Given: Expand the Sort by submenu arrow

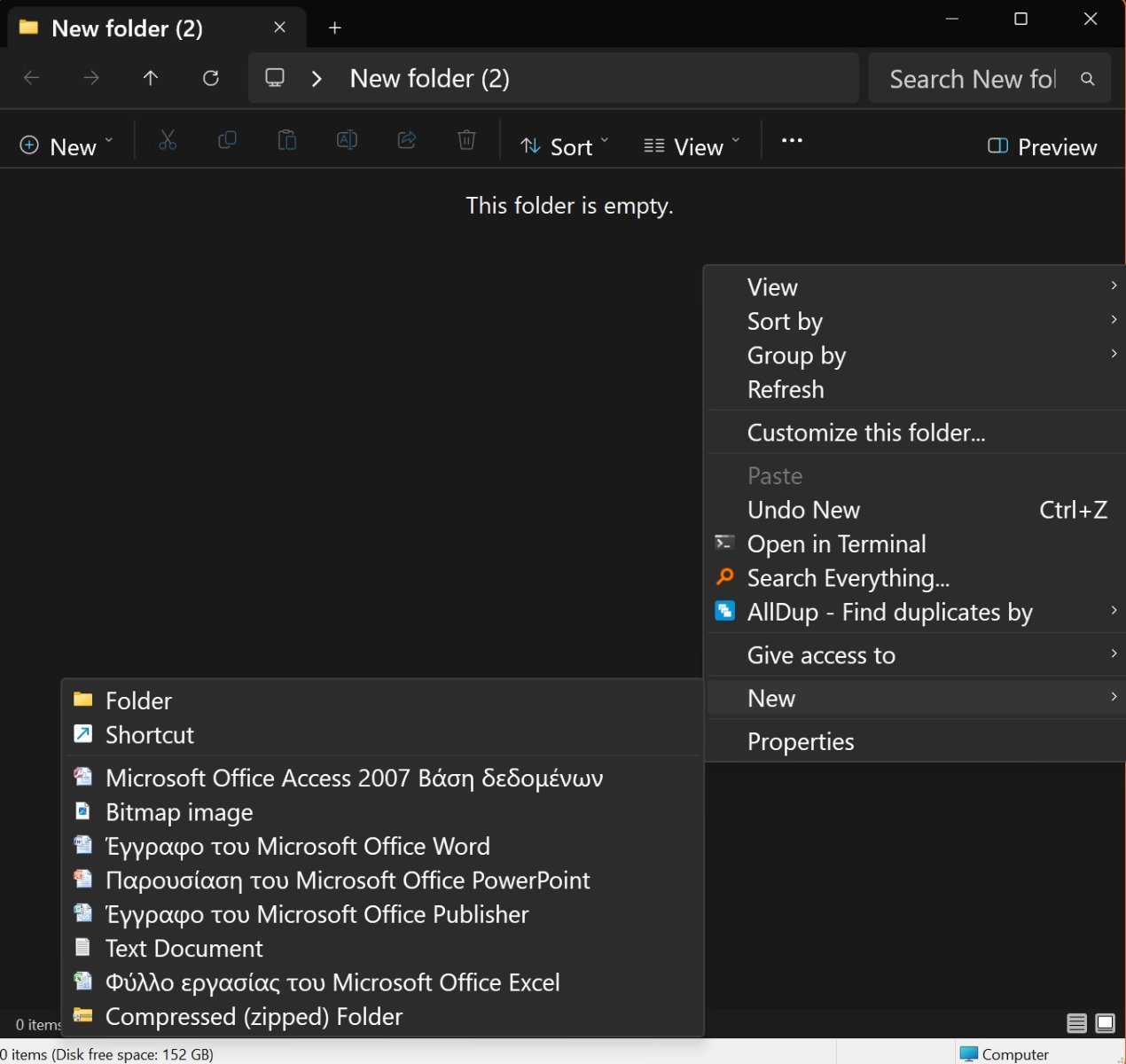Looking at the screenshot, I should [x=1114, y=319].
